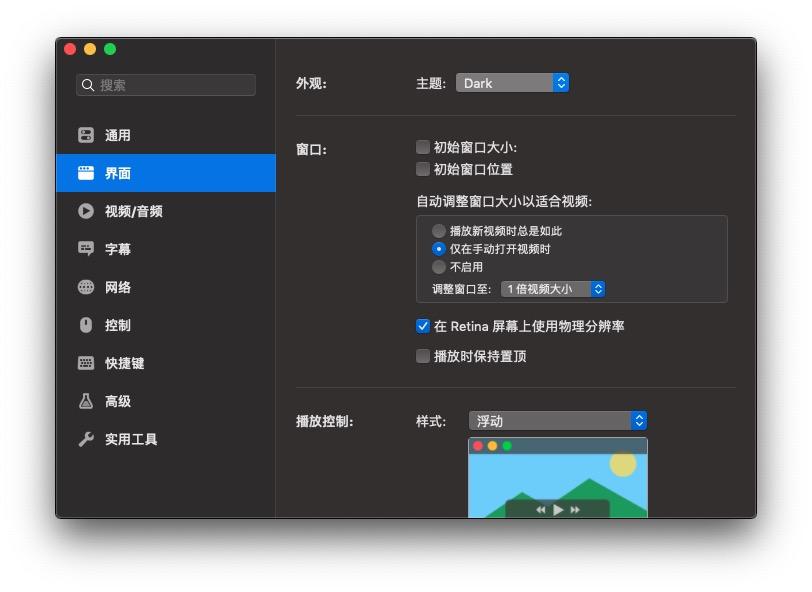812x592 pixels.
Task: Choose 播放新视频时总是如此 option
Action: coord(438,231)
